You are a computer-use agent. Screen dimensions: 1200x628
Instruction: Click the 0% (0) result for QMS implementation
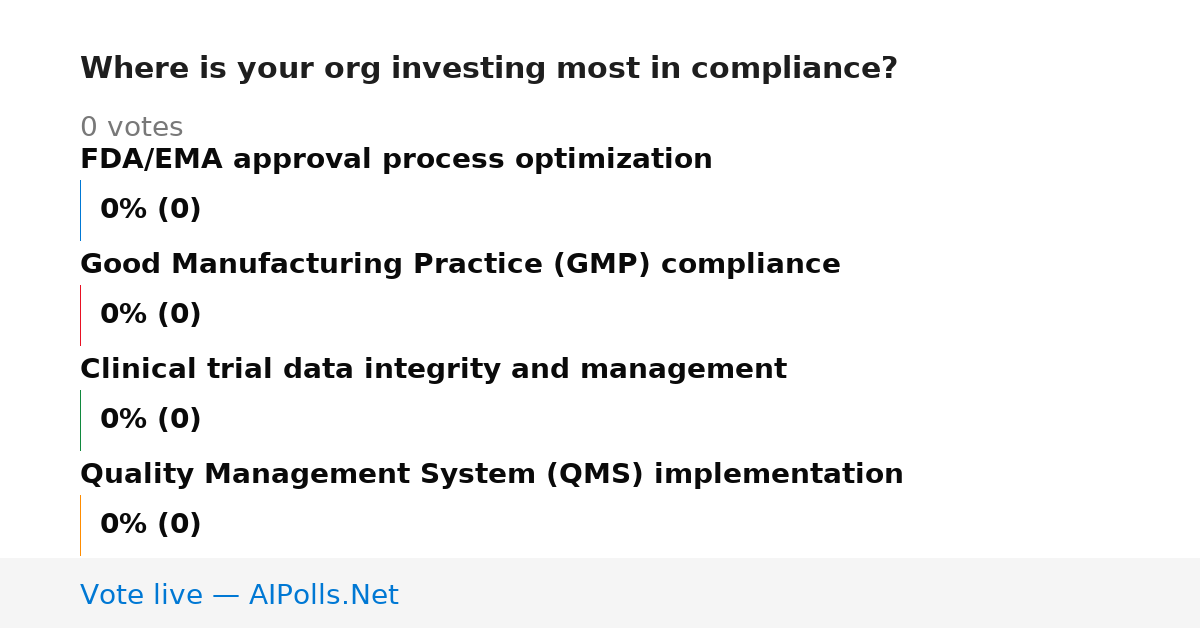click(x=151, y=525)
